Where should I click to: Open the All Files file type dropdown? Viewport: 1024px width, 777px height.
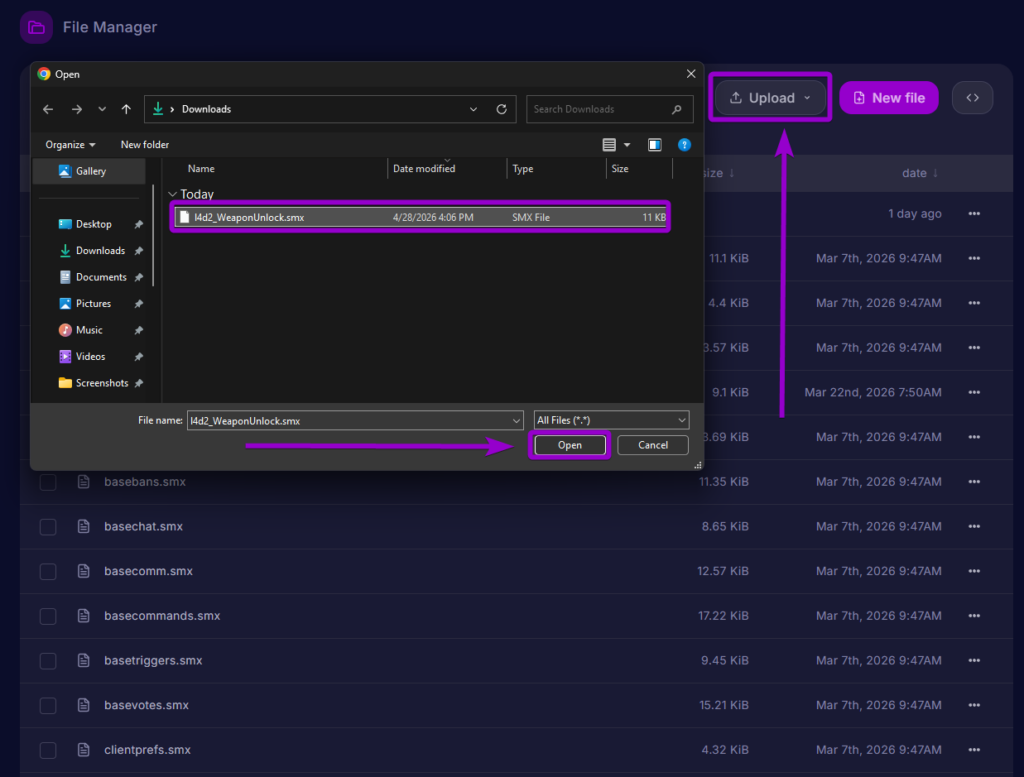click(610, 420)
